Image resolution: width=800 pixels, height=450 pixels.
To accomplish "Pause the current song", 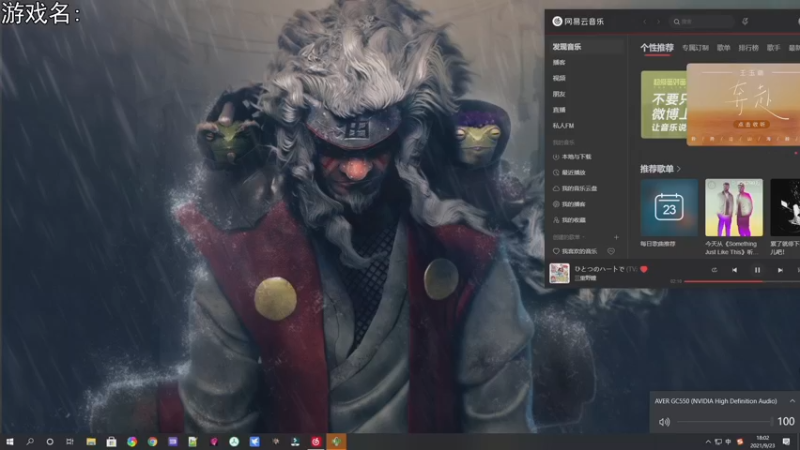I will pos(757,270).
